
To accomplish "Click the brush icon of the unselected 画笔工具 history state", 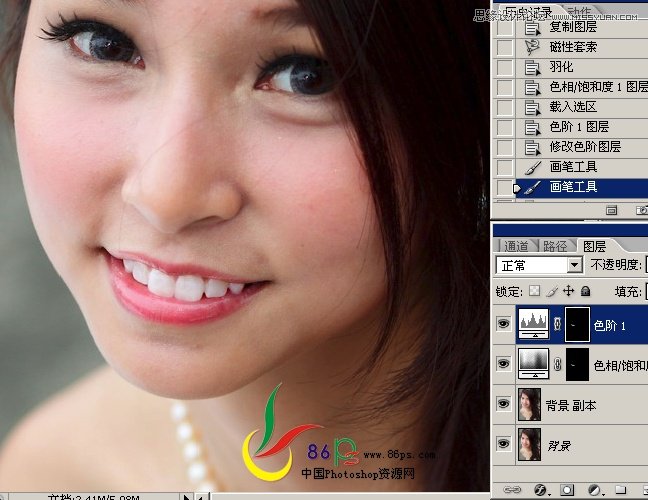I will tap(532, 167).
